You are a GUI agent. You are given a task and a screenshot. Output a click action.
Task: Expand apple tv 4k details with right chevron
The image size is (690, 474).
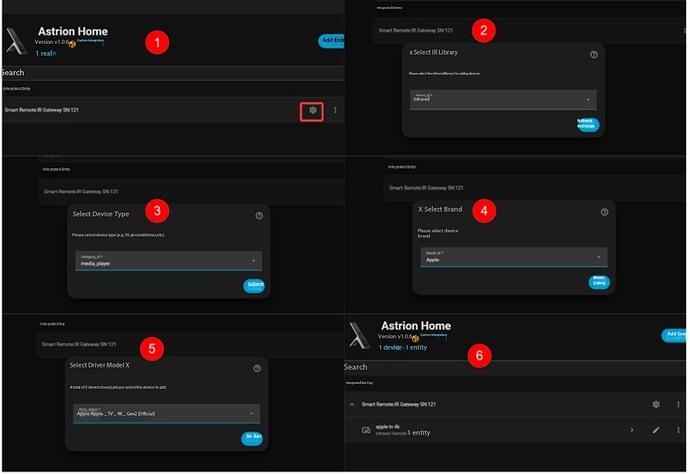pos(632,430)
